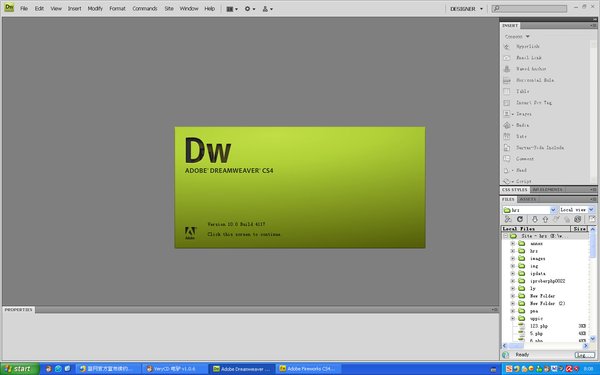
Task: Insert an Email Link
Action: tap(523, 58)
